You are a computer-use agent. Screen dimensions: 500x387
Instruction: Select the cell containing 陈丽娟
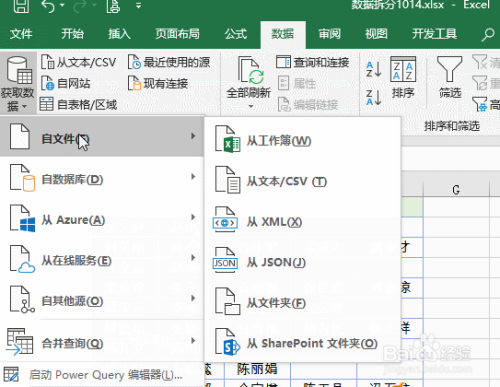257,369
